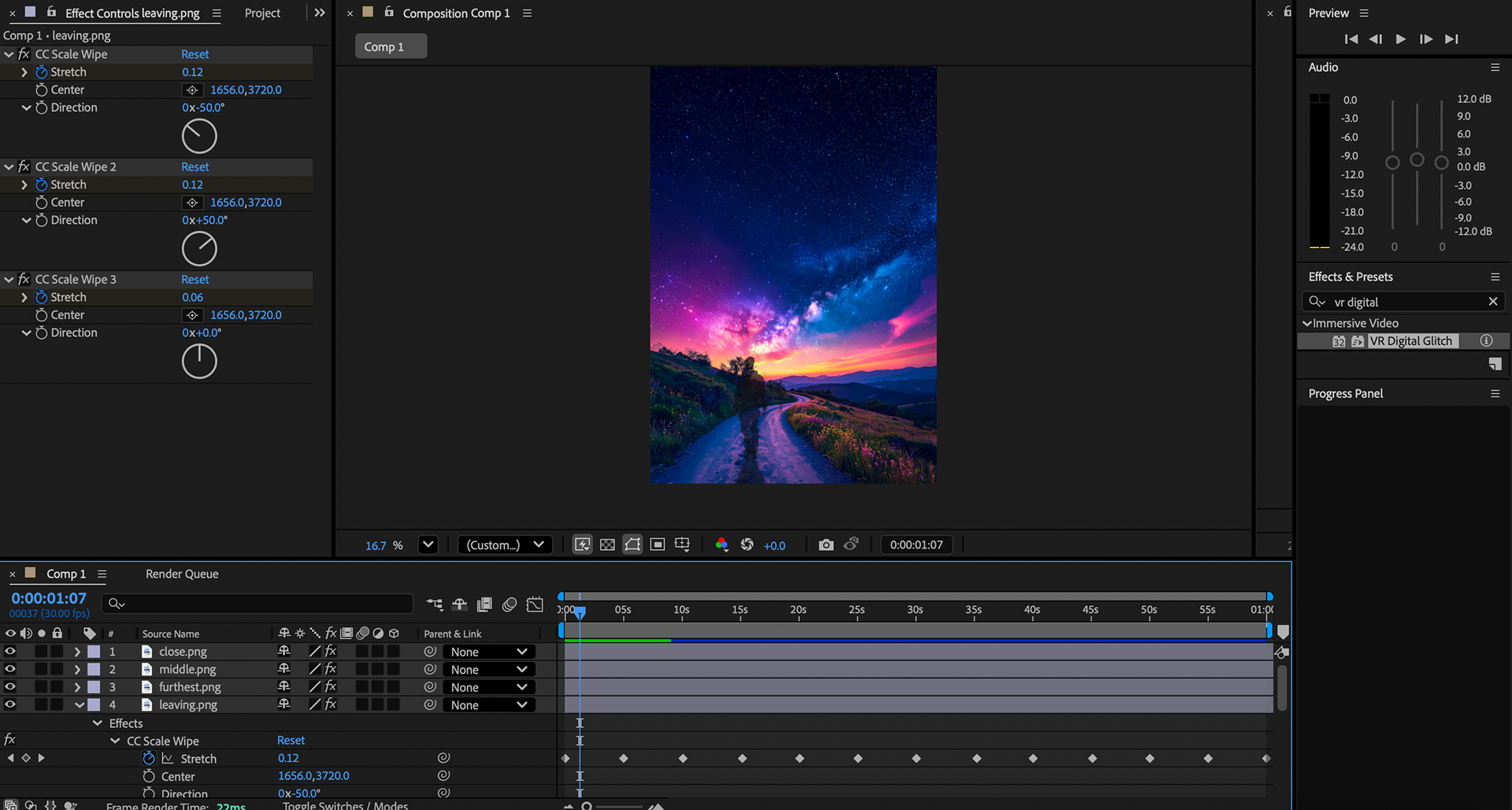This screenshot has width=1512, height=810.
Task: Click the Show Snapshot icon
Action: click(851, 544)
